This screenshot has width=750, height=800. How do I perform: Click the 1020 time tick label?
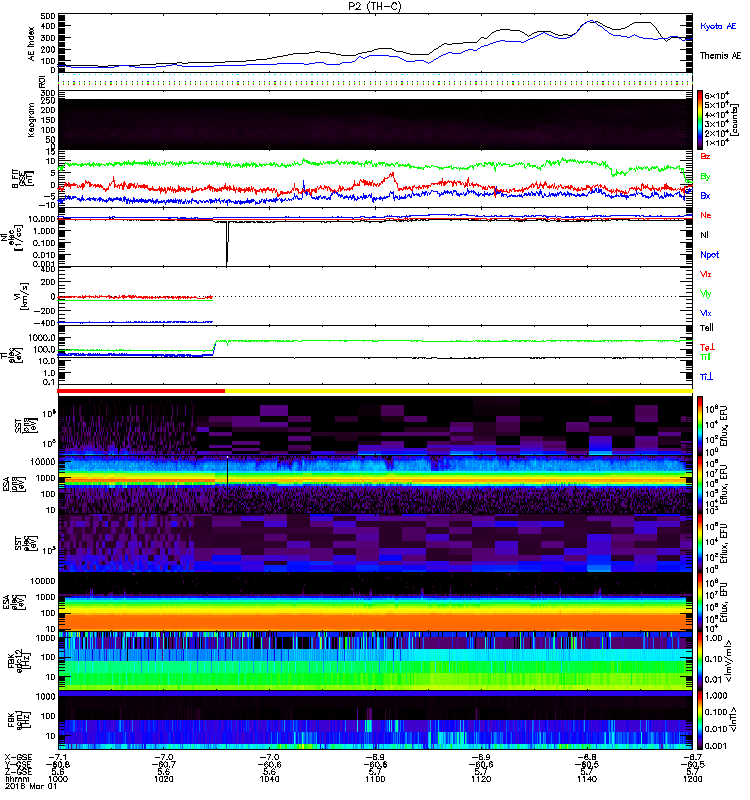tap(164, 779)
